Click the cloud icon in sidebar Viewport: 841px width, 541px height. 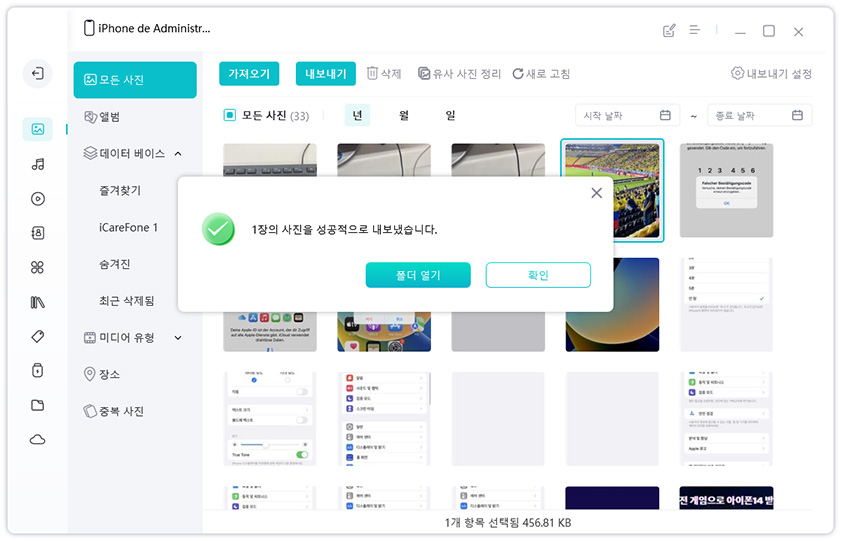pyautogui.click(x=38, y=439)
